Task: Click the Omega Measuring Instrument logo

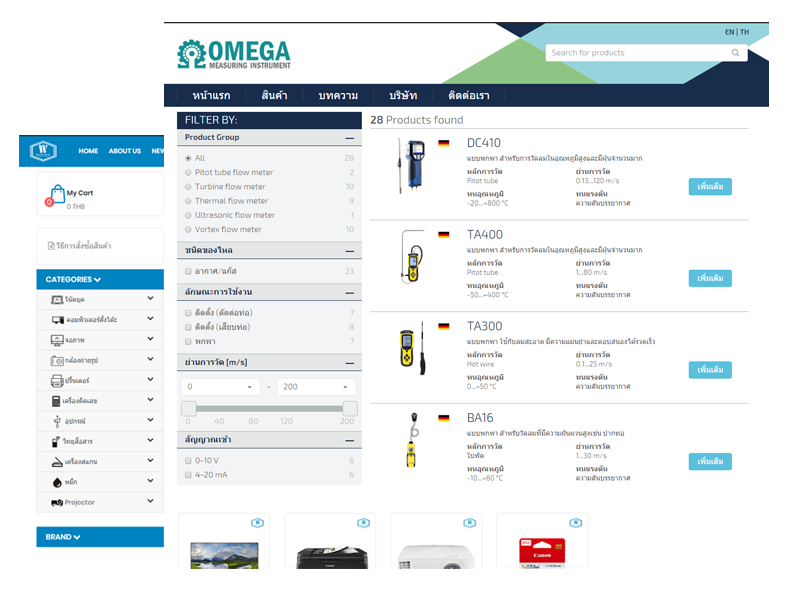Action: (x=233, y=55)
